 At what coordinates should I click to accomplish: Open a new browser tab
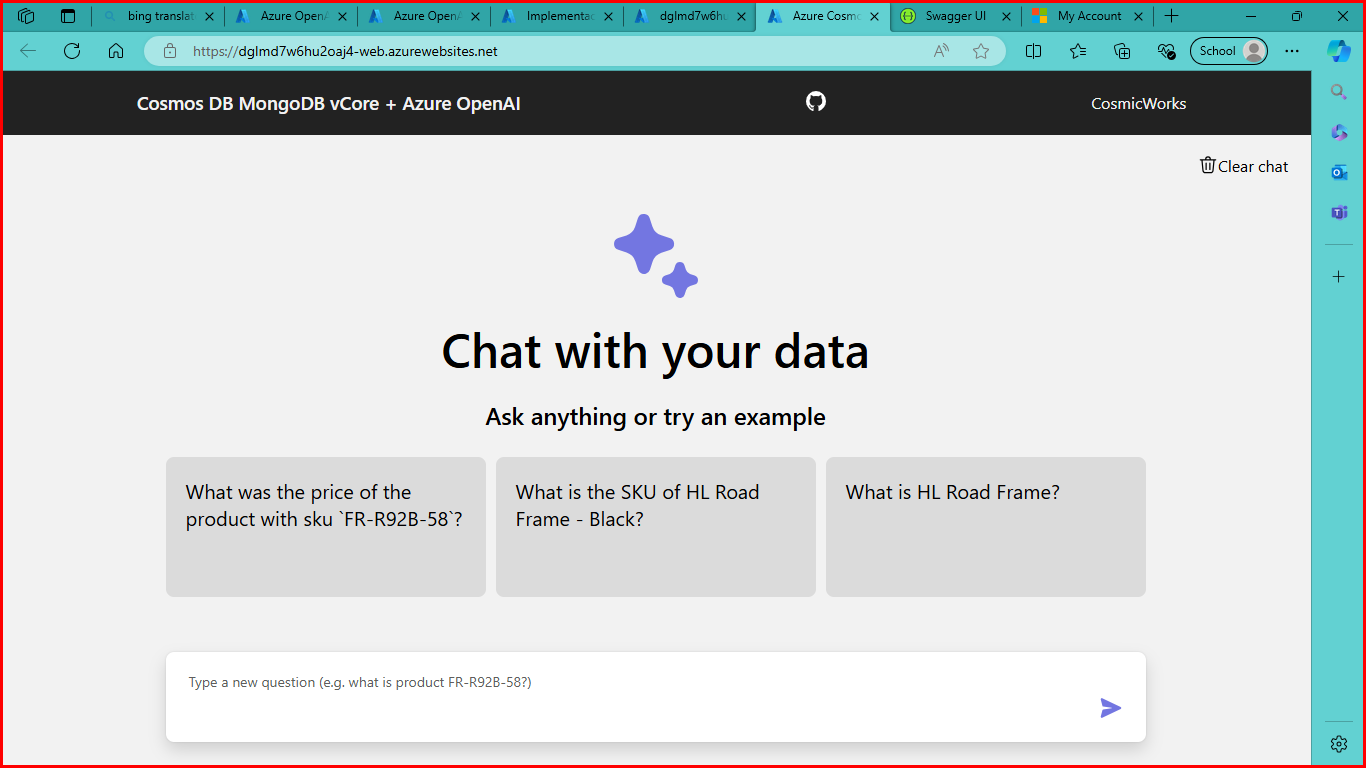1172,16
